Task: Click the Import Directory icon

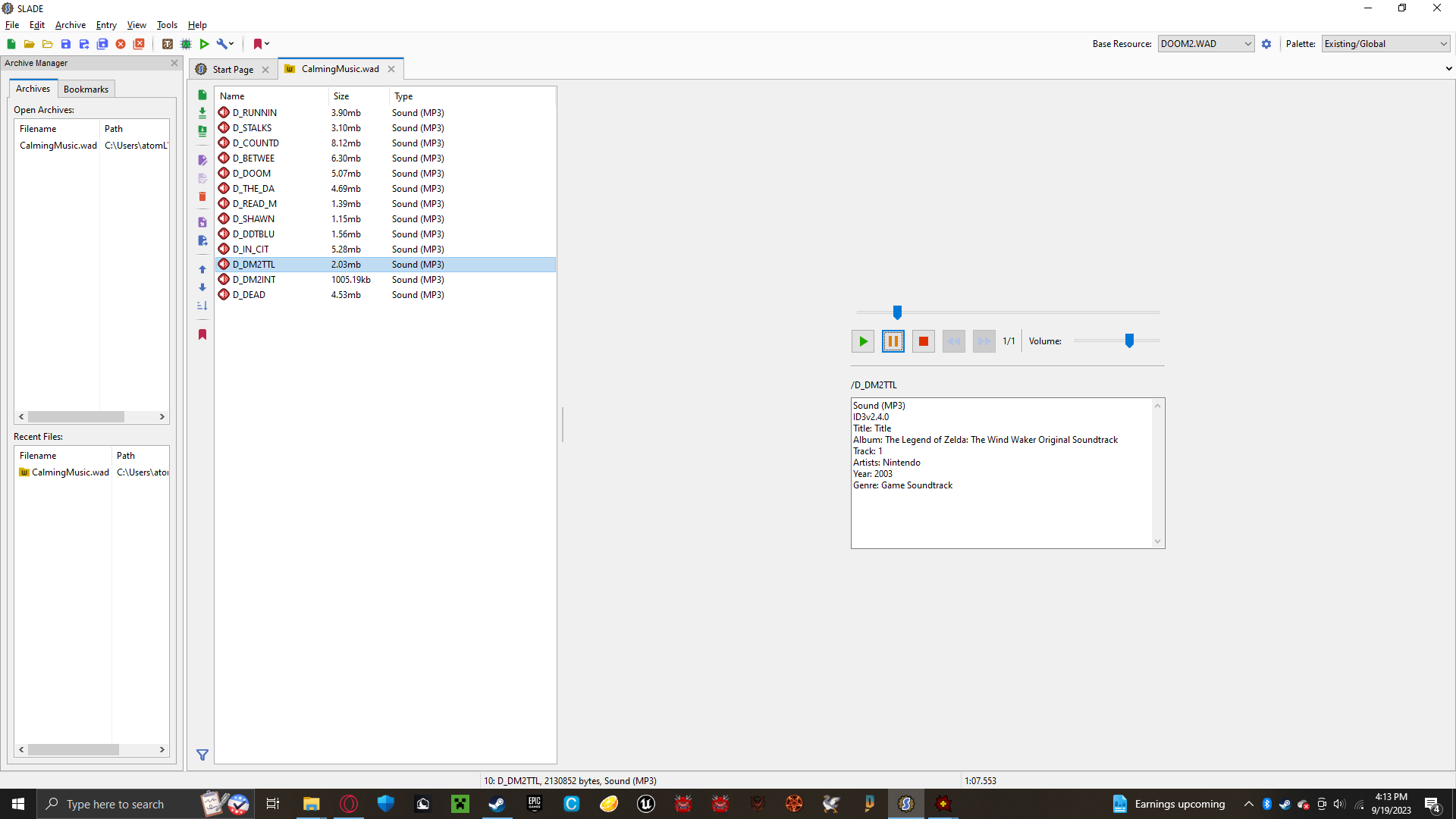Action: [202, 131]
